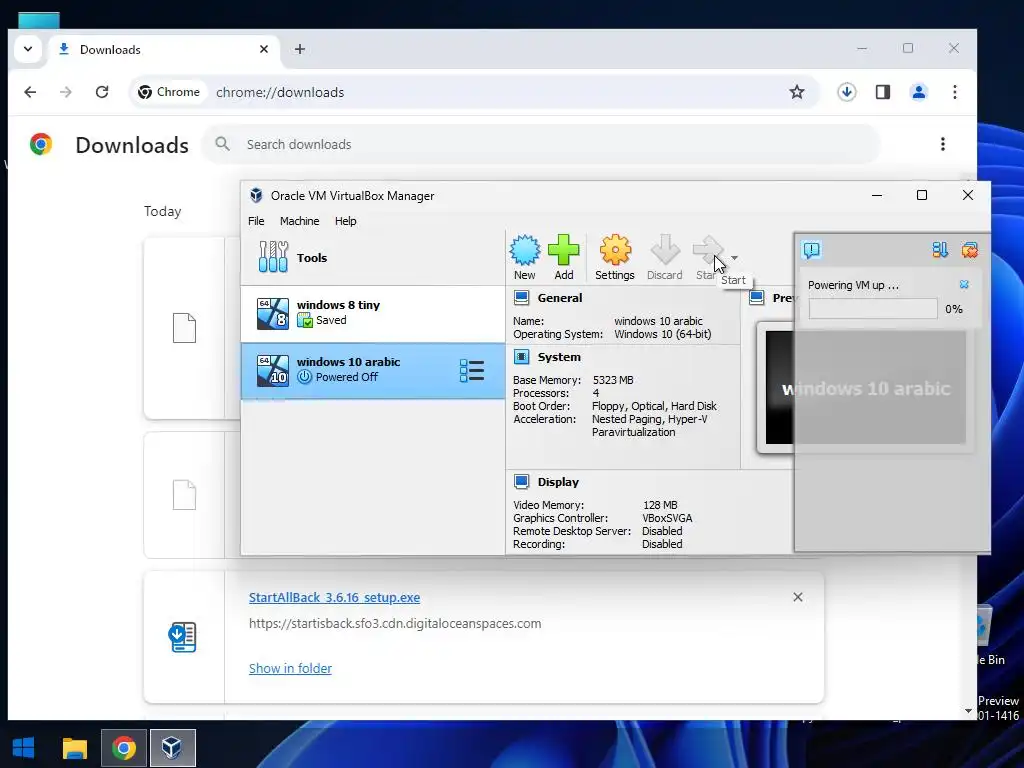The image size is (1024, 768).
Task: Open the File menu in VirtualBox
Action: click(256, 221)
